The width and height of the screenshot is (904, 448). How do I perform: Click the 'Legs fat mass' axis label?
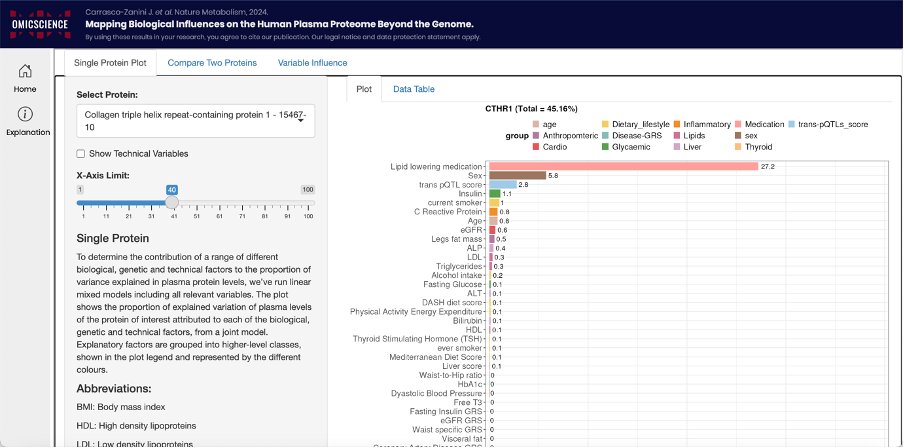pos(457,239)
